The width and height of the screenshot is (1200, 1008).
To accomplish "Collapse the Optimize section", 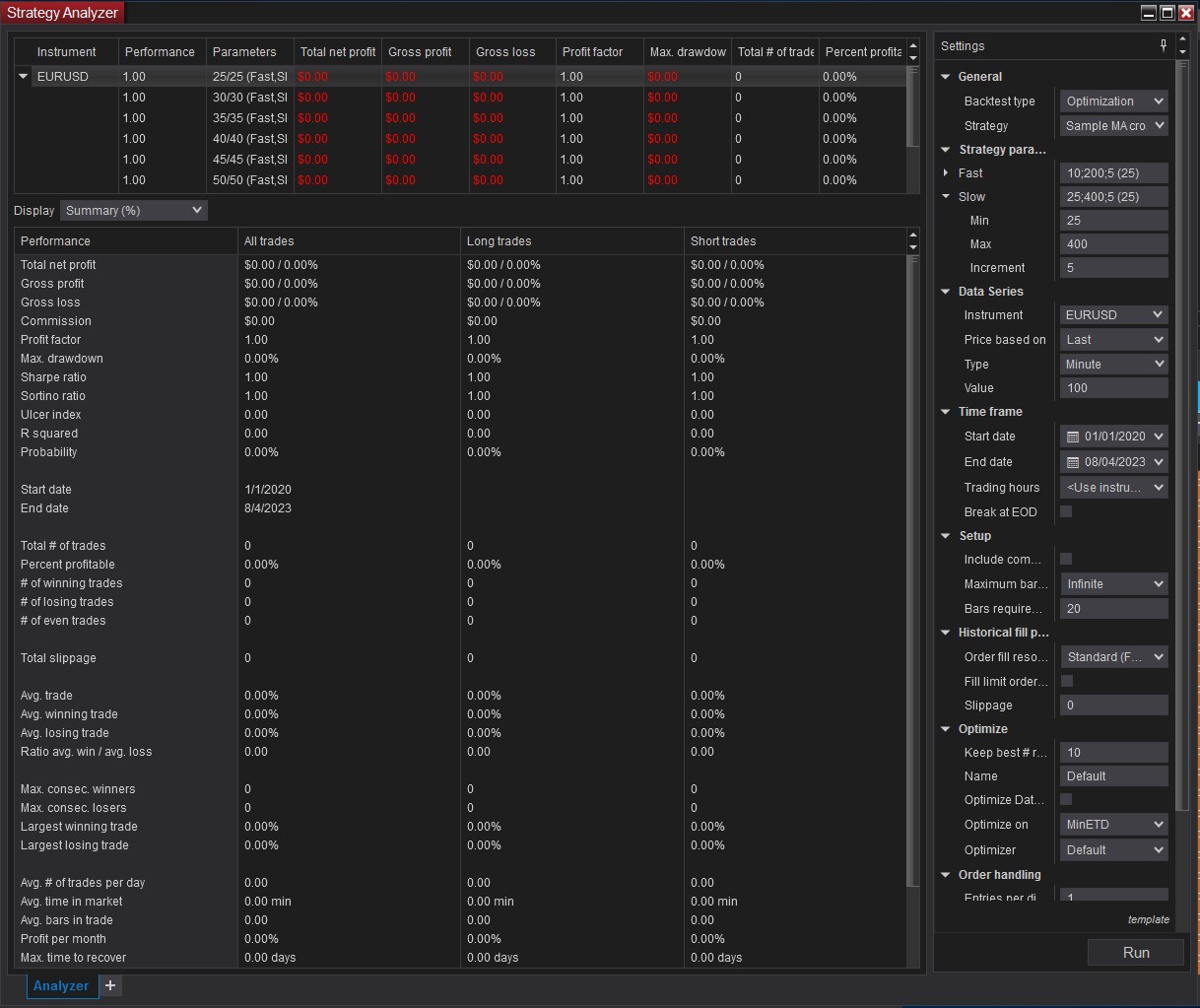I will coord(946,729).
